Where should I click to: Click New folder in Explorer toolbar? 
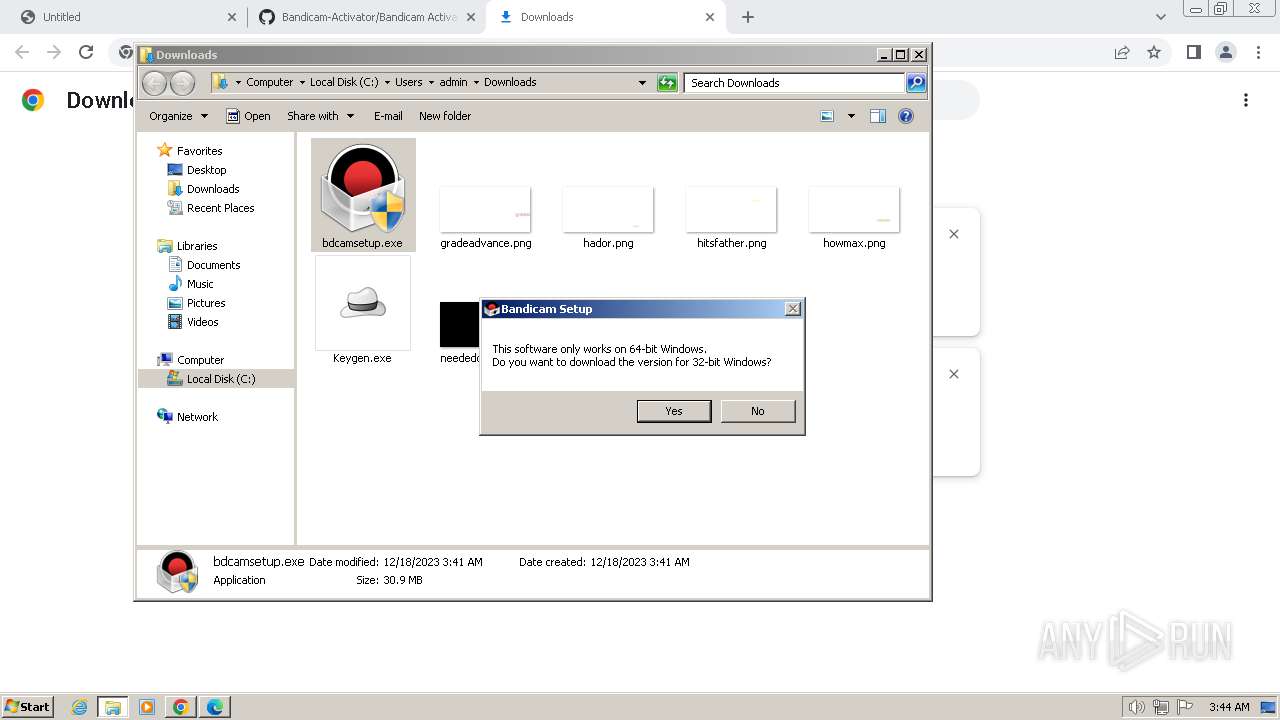[x=445, y=116]
